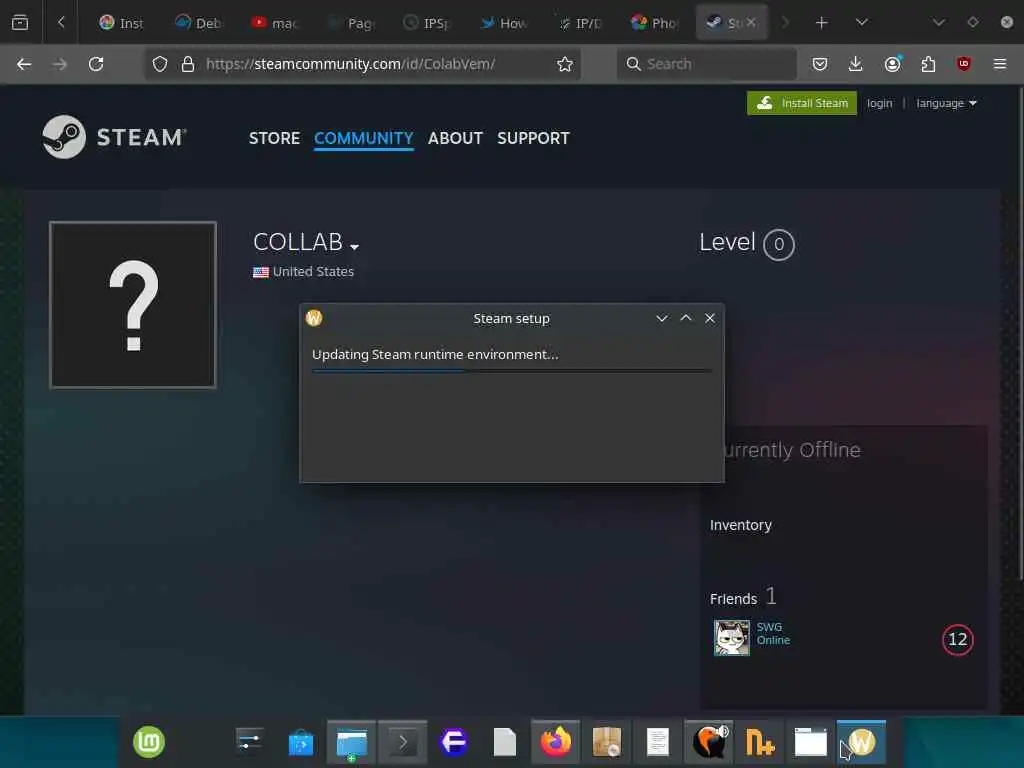Open the Inventory link
Screen dimensions: 1024x768
click(x=741, y=525)
